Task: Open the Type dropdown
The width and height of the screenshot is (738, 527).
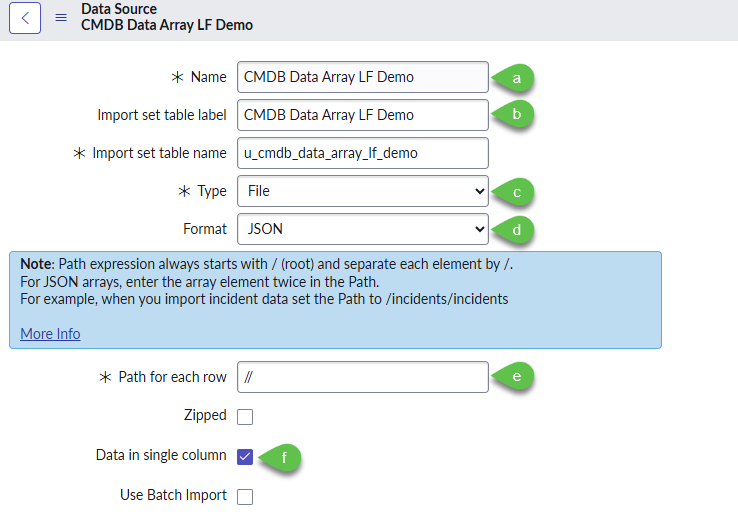Action: (x=362, y=191)
